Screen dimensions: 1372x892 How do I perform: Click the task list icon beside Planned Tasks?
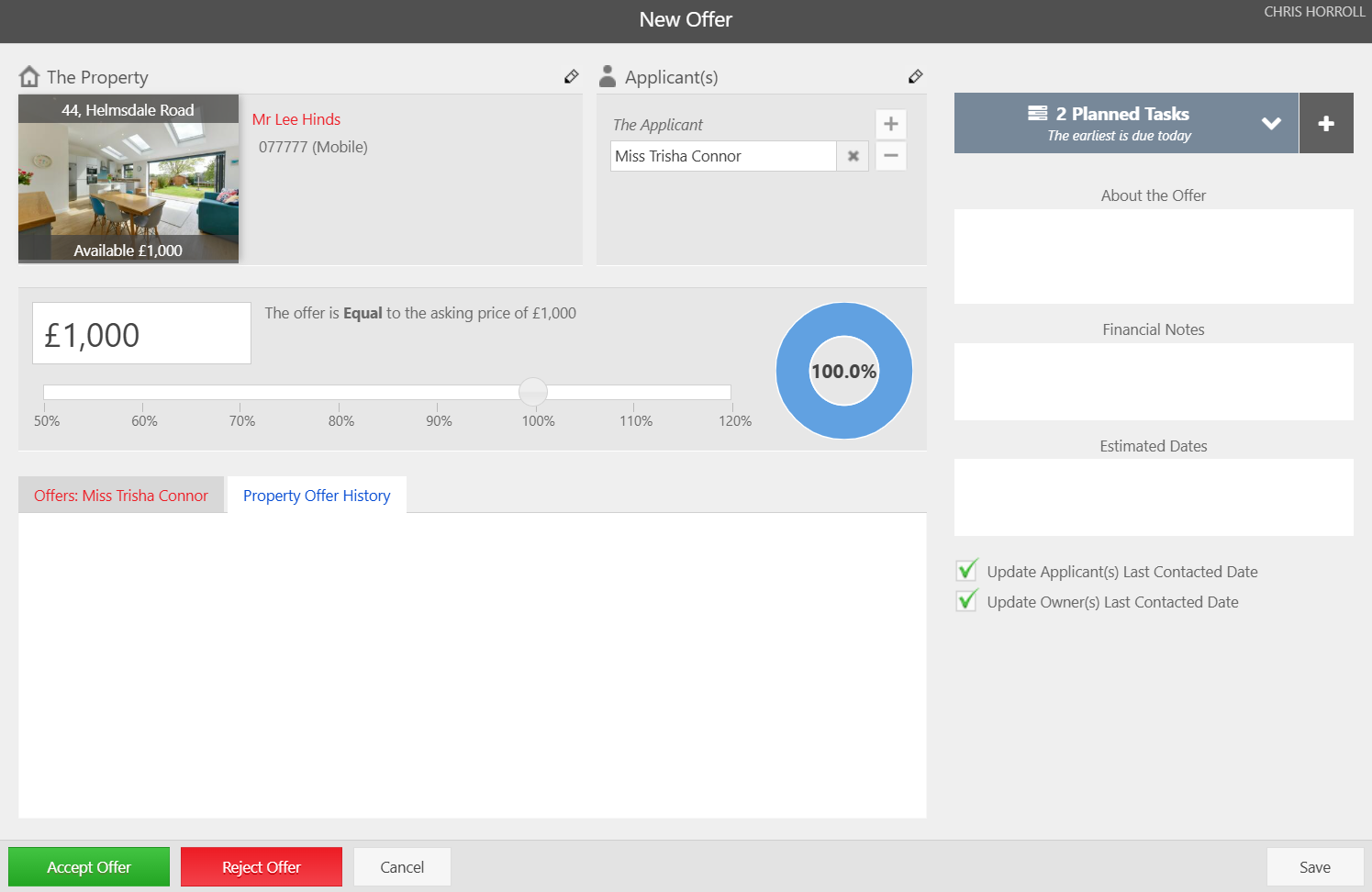click(1038, 113)
